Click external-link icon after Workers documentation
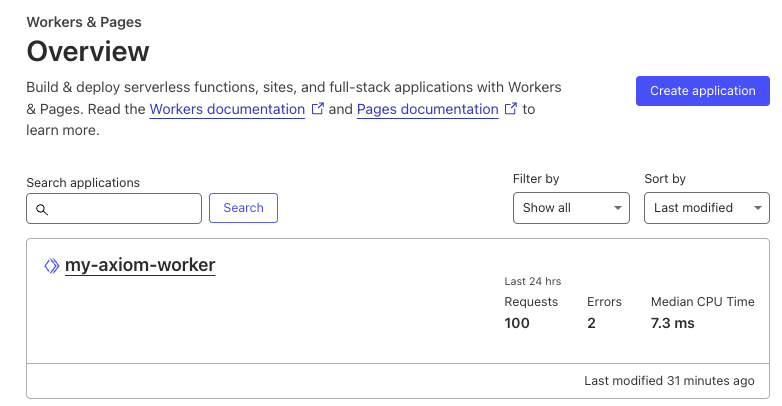This screenshot has height=406, width=782. (318, 108)
